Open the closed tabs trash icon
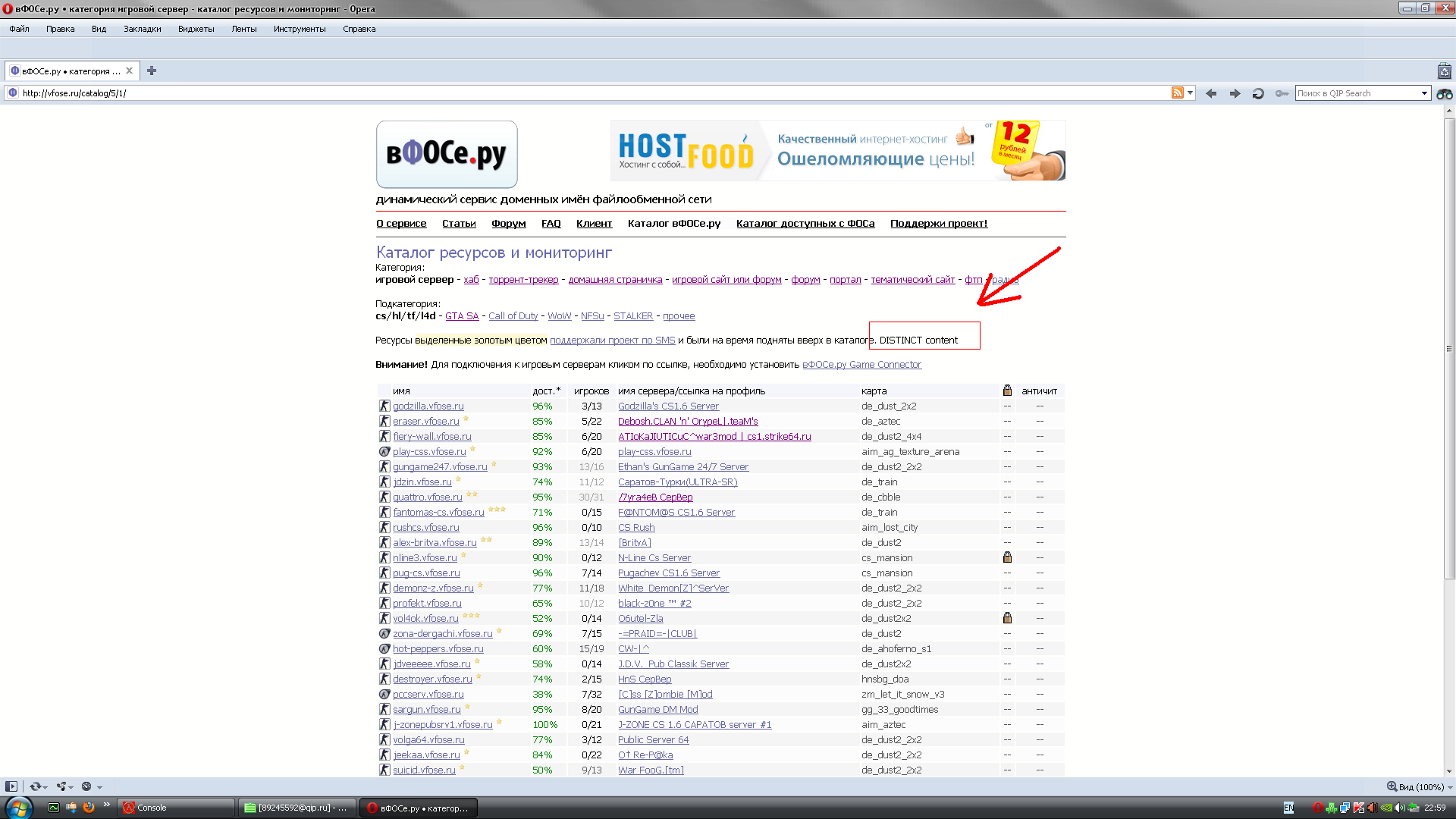Viewport: 1456px width, 819px height. click(1444, 71)
